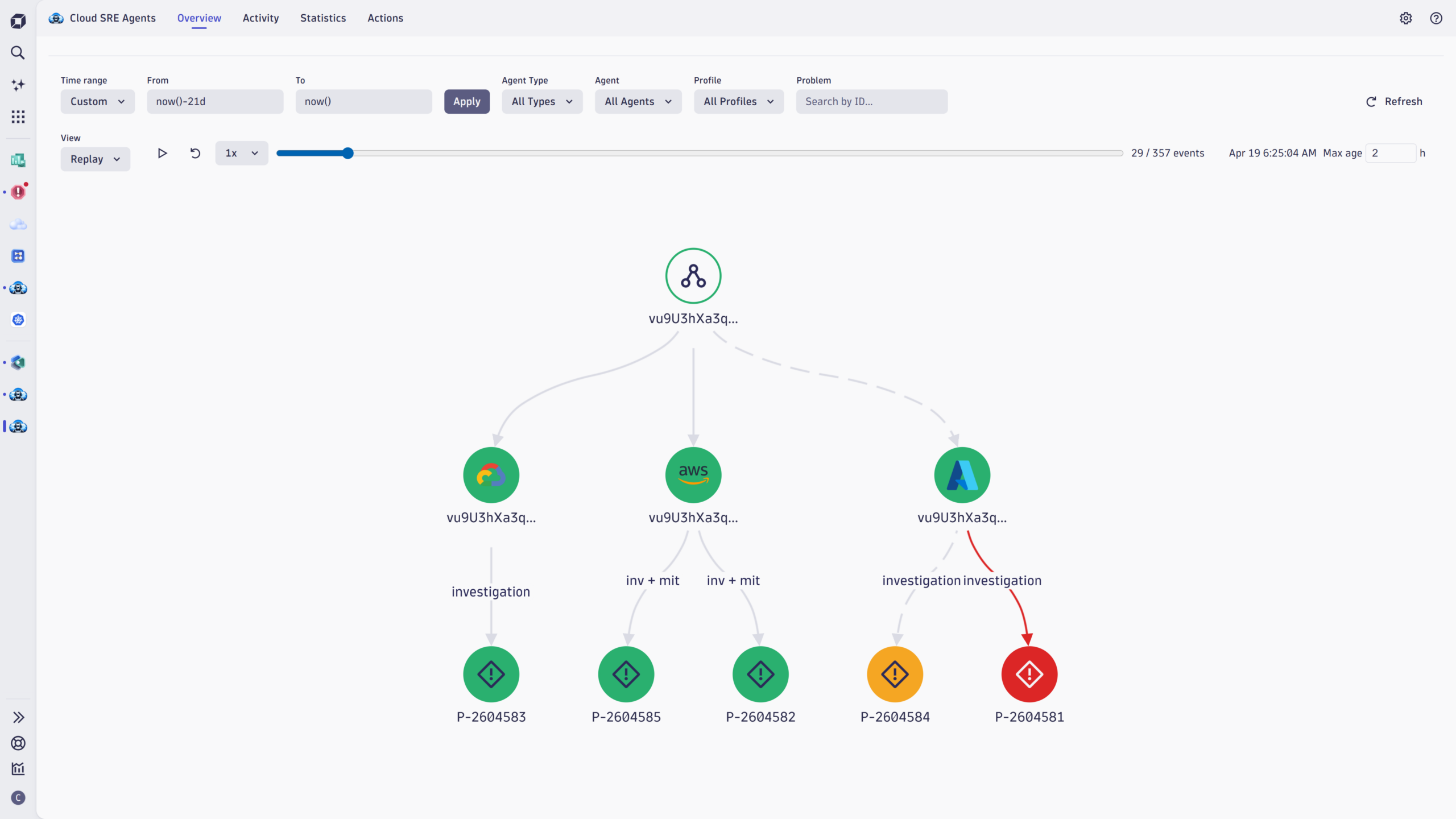
Task: Click the Cloud SRE Agents app title icon
Action: coord(56,18)
